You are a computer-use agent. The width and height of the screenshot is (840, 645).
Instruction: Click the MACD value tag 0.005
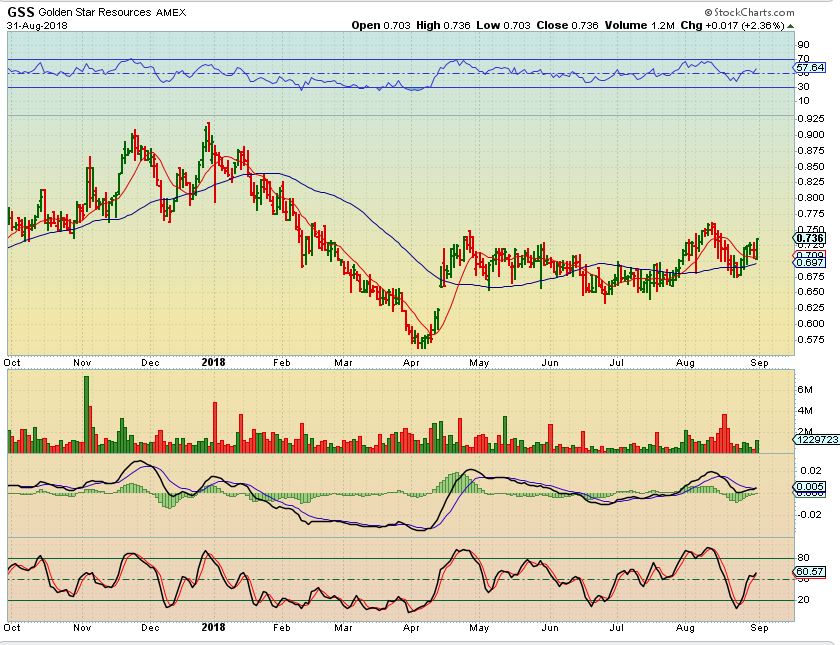point(808,487)
